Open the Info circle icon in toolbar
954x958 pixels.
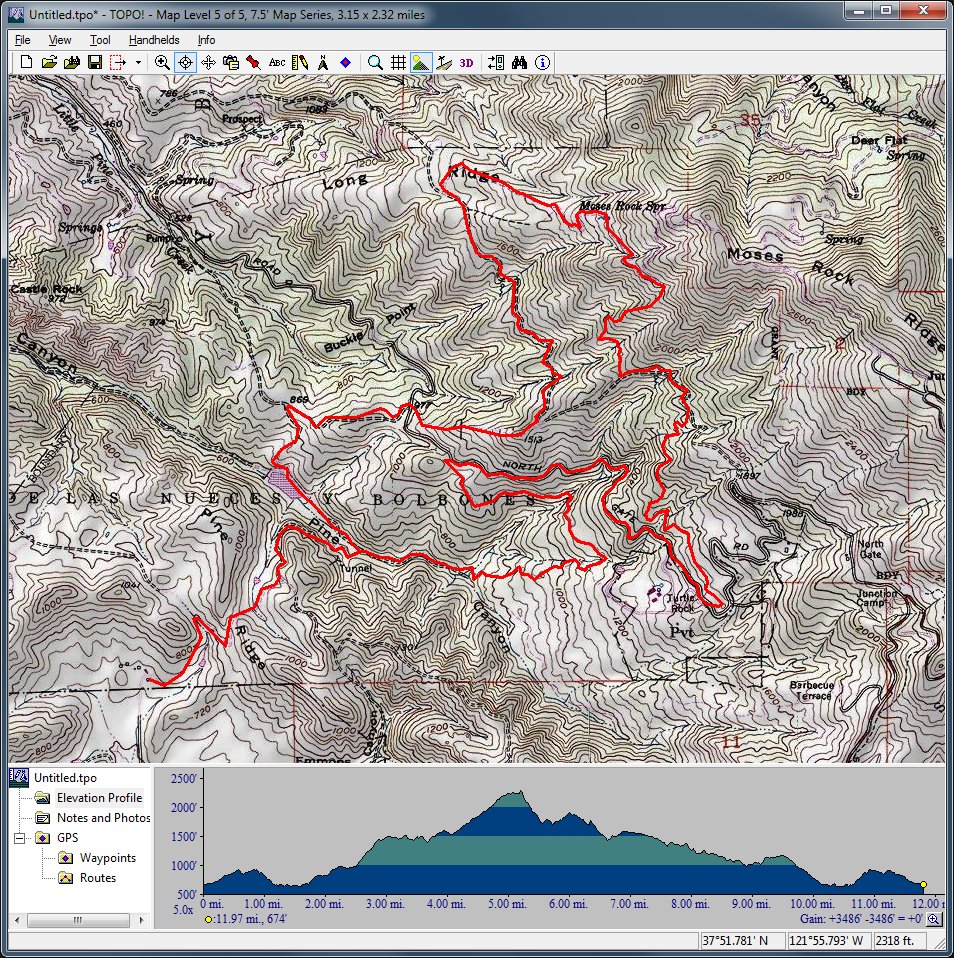coord(542,62)
